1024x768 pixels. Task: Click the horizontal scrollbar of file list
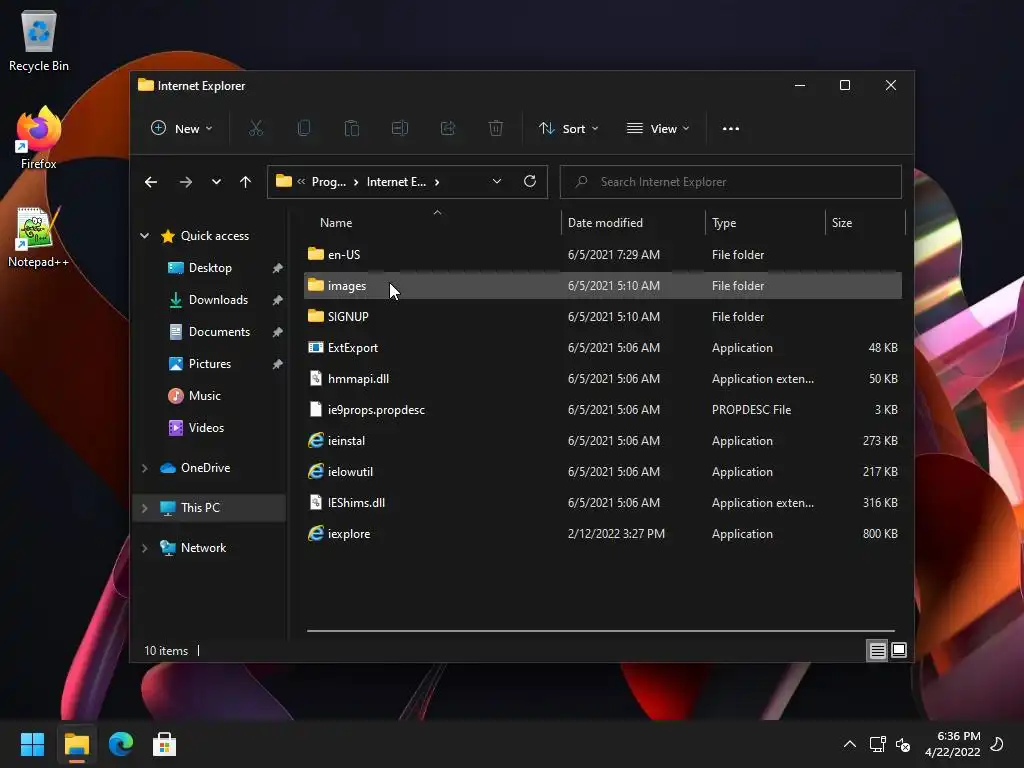pyautogui.click(x=601, y=631)
